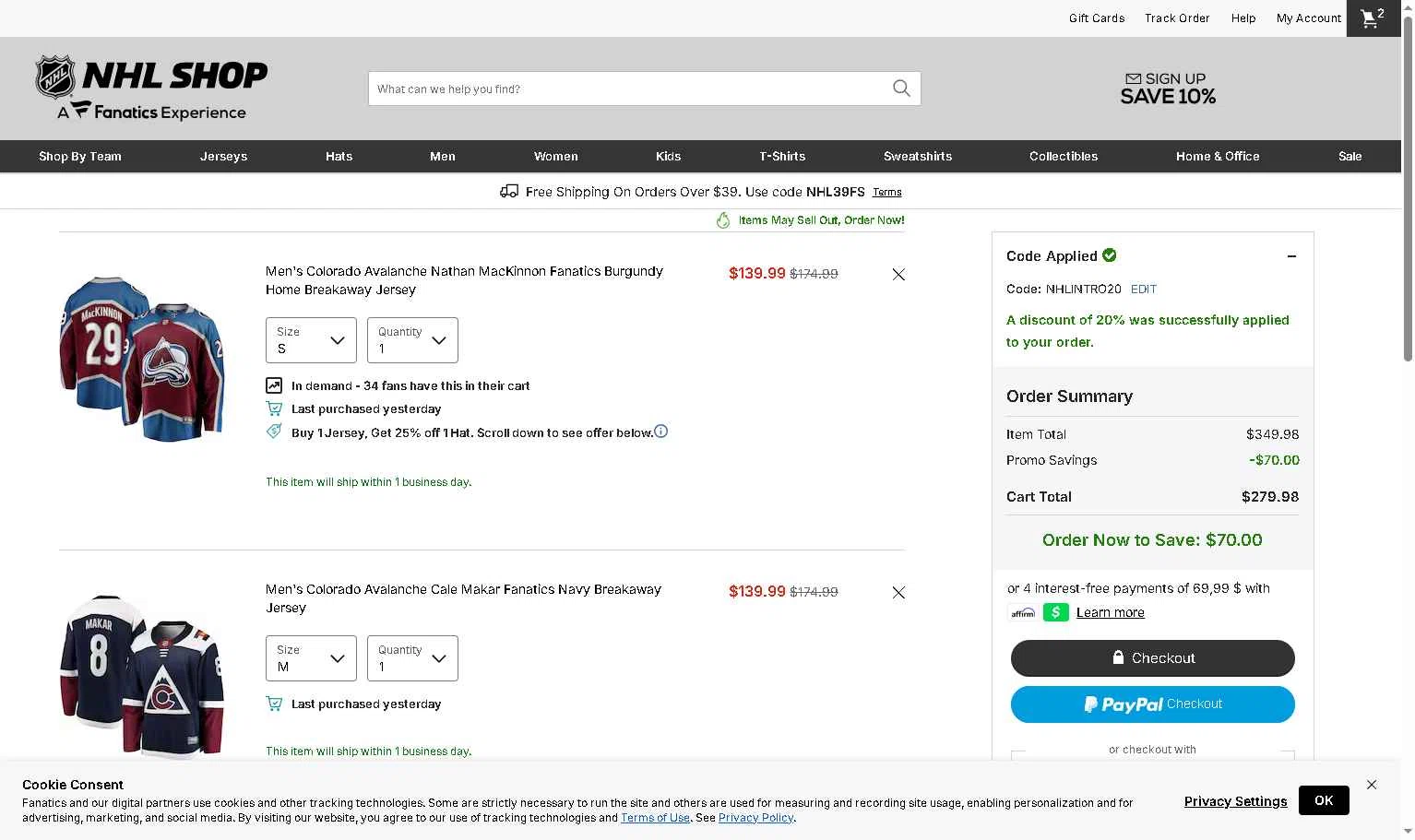
Task: Click the Item Total $349.98 amount
Action: coord(1273,434)
